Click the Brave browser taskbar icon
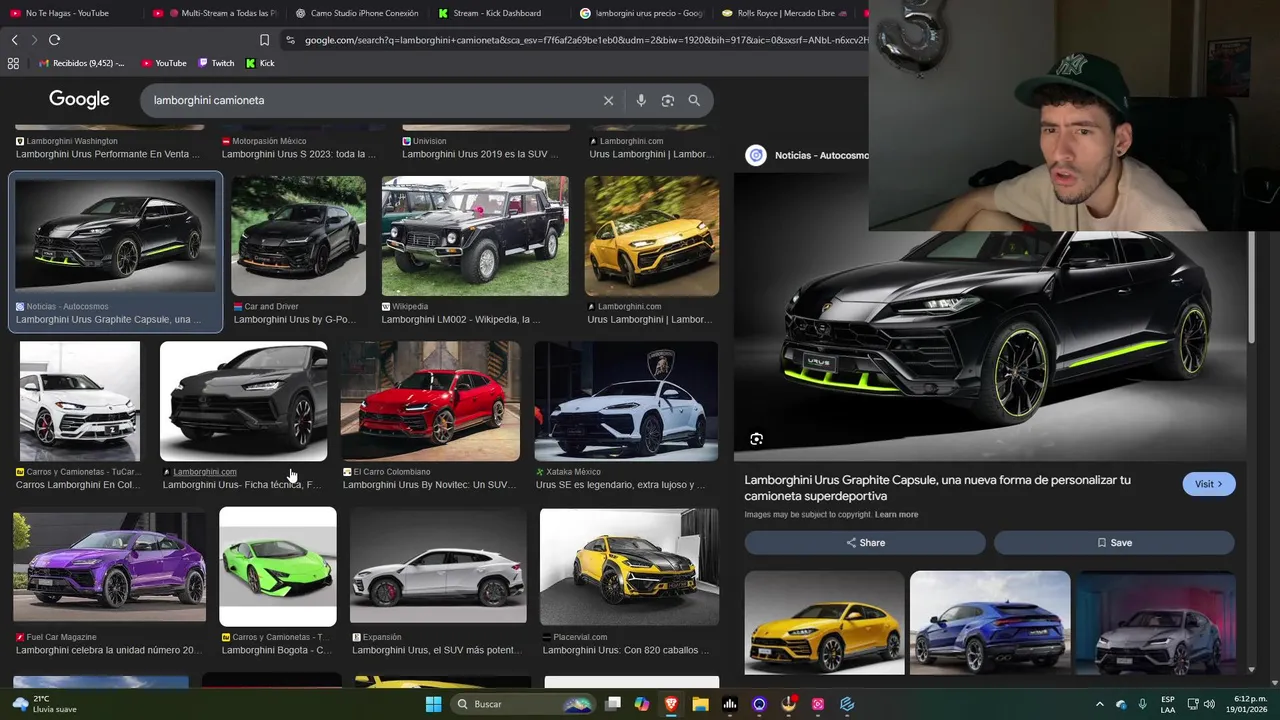Viewport: 1280px width, 720px height. (671, 704)
